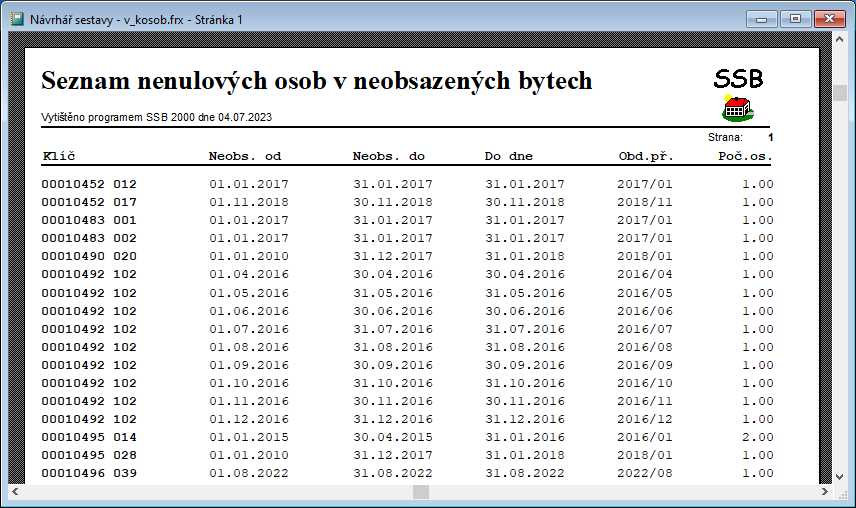Click the report window icon in title bar
This screenshot has width=856, height=508.
[x=17, y=19]
